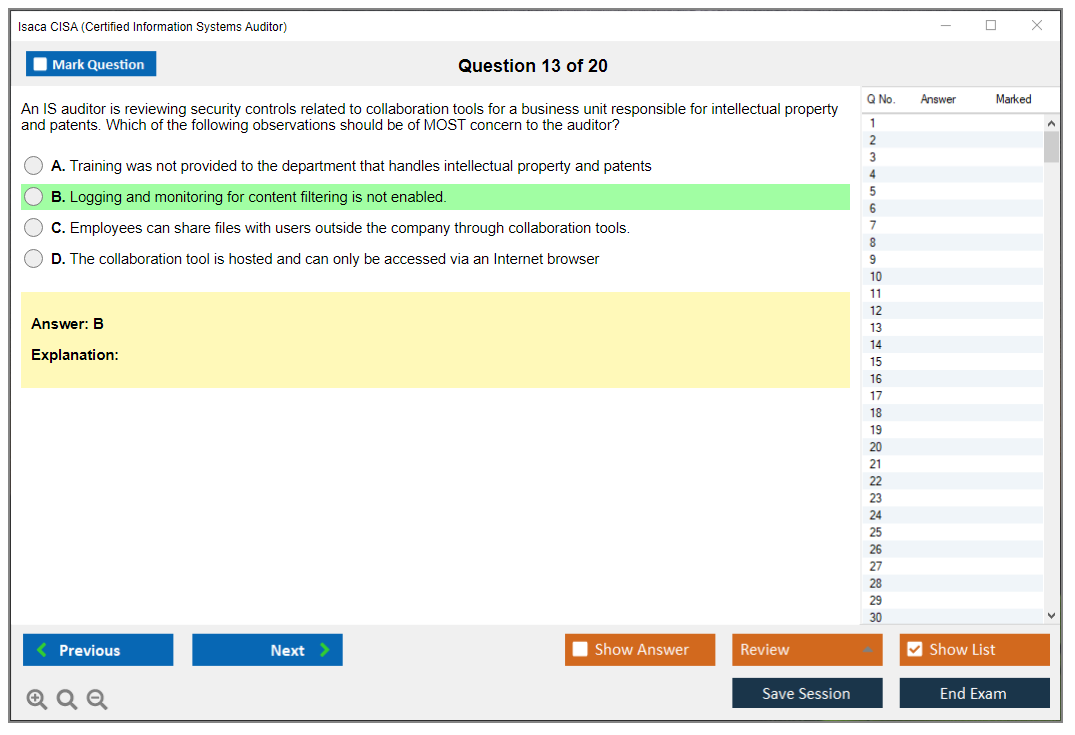The height and width of the screenshot is (735, 1075).
Task: Select answer B about logging and monitoring
Action: click(34, 197)
